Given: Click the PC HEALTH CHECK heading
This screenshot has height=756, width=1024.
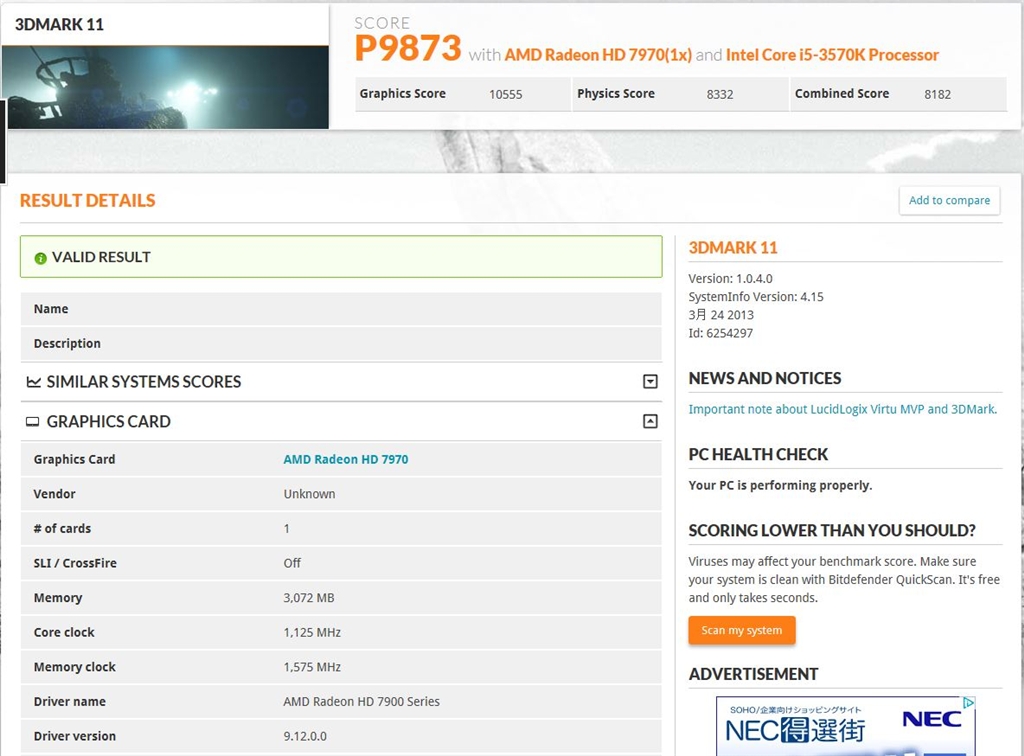Looking at the screenshot, I should point(758,454).
